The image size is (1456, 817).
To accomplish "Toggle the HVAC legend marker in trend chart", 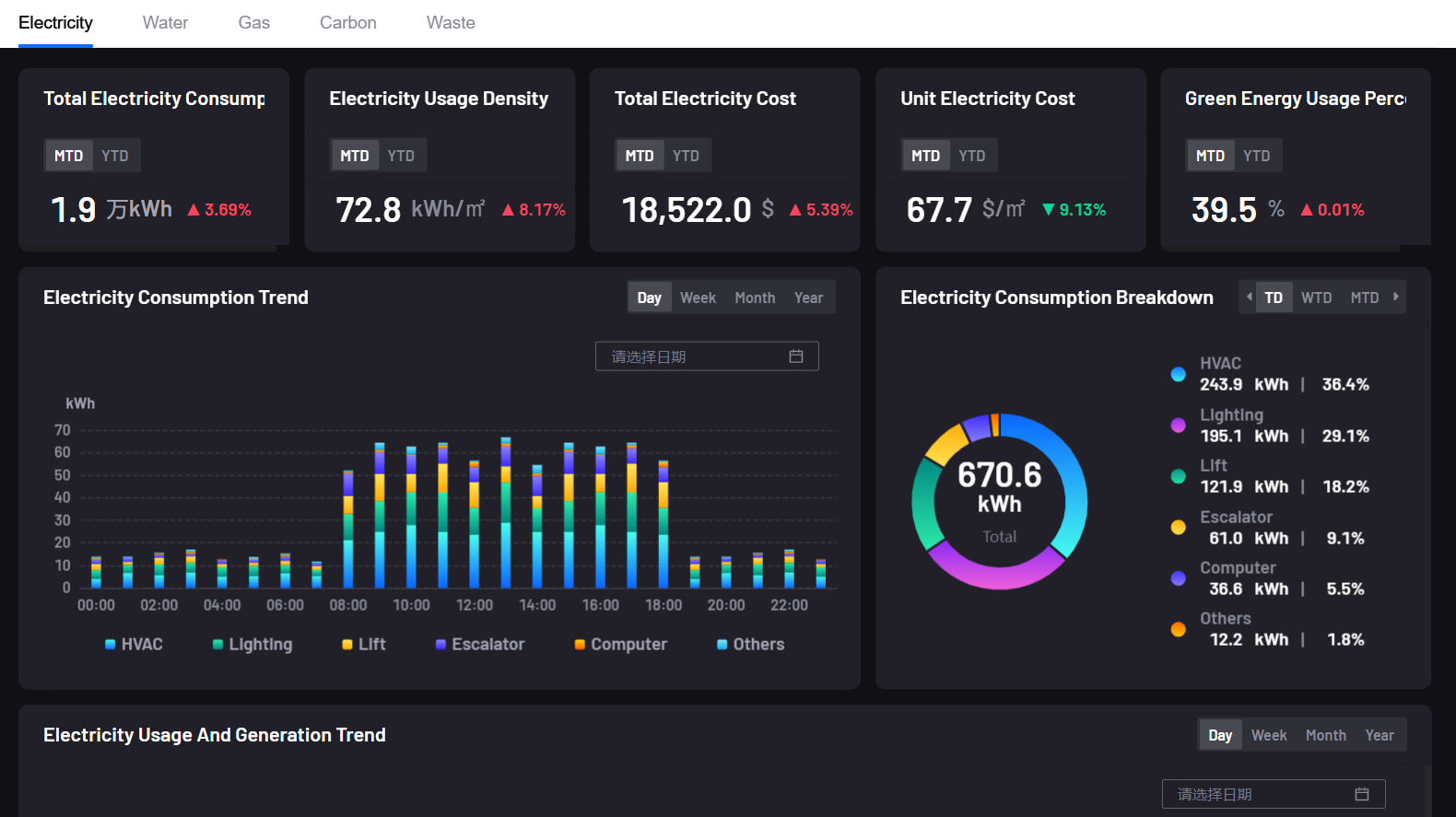I will tap(111, 645).
